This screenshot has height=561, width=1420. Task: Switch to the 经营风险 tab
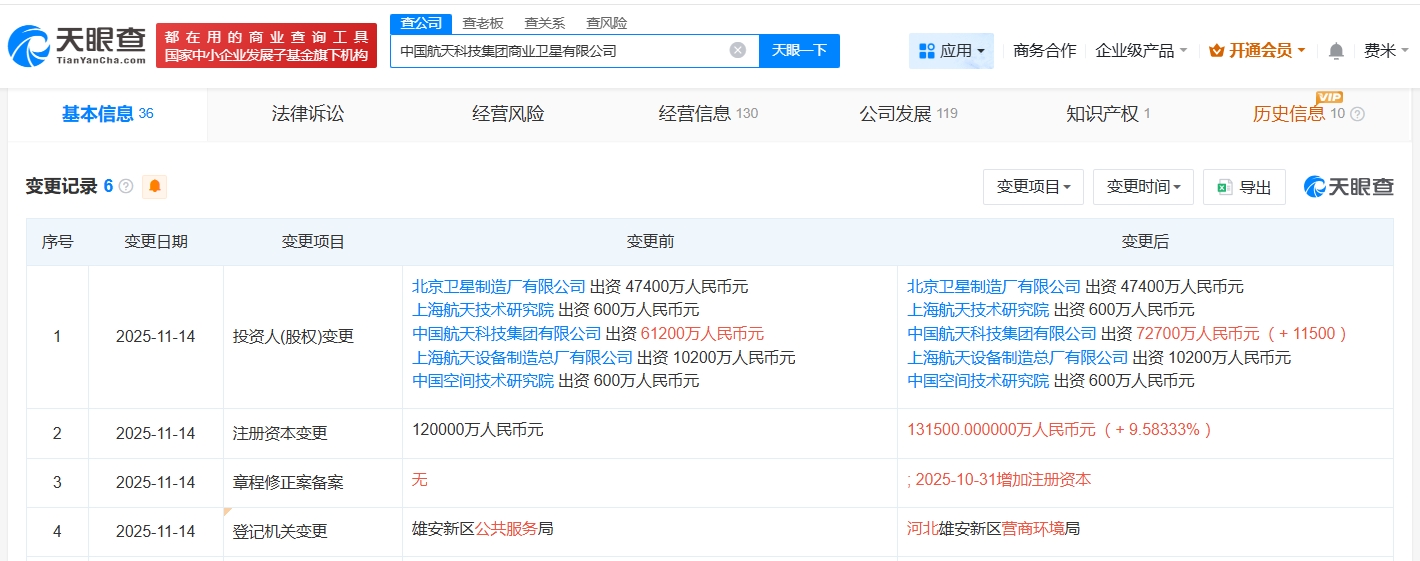508,114
